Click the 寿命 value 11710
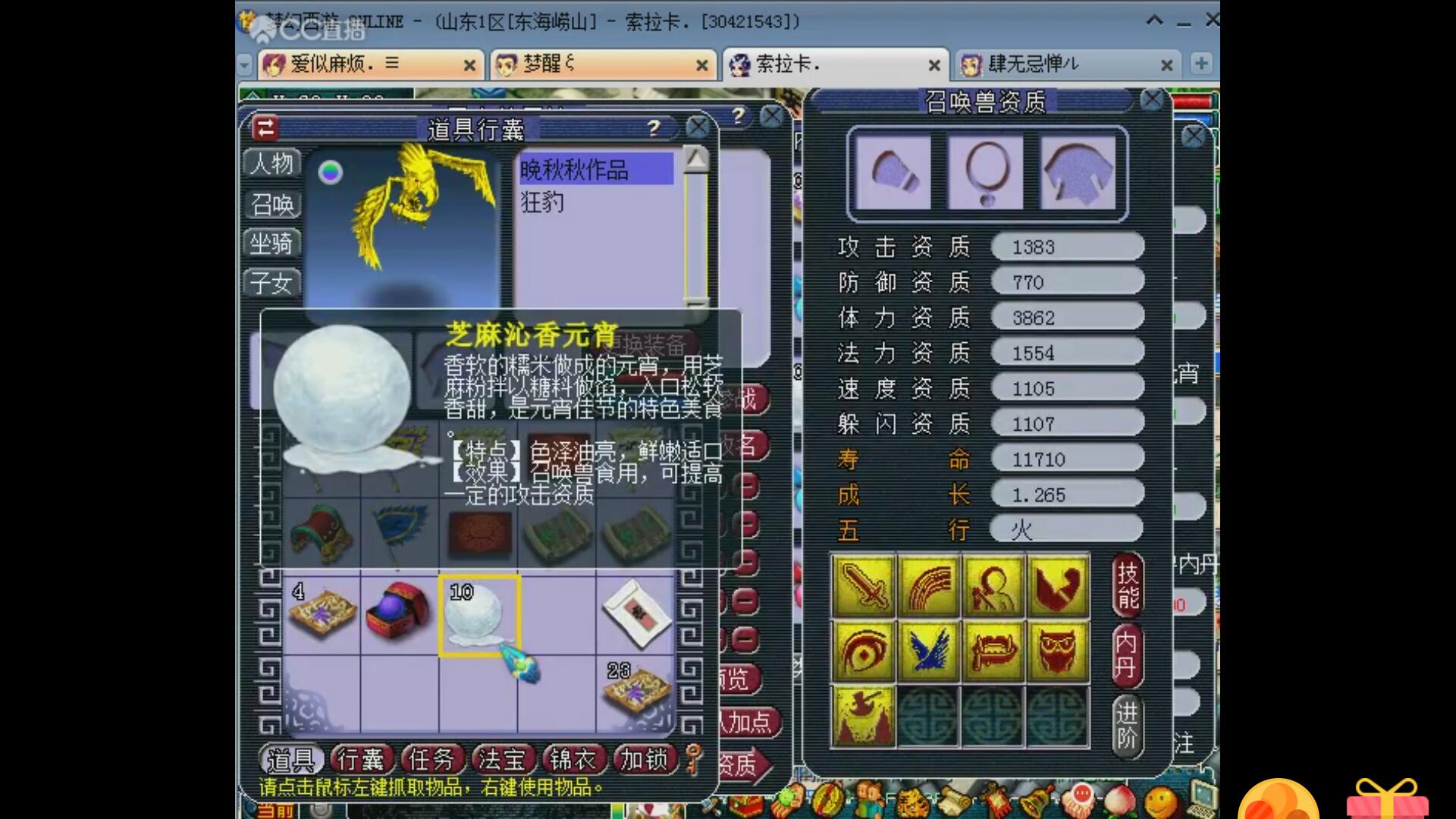The image size is (1456, 819). (x=1068, y=459)
